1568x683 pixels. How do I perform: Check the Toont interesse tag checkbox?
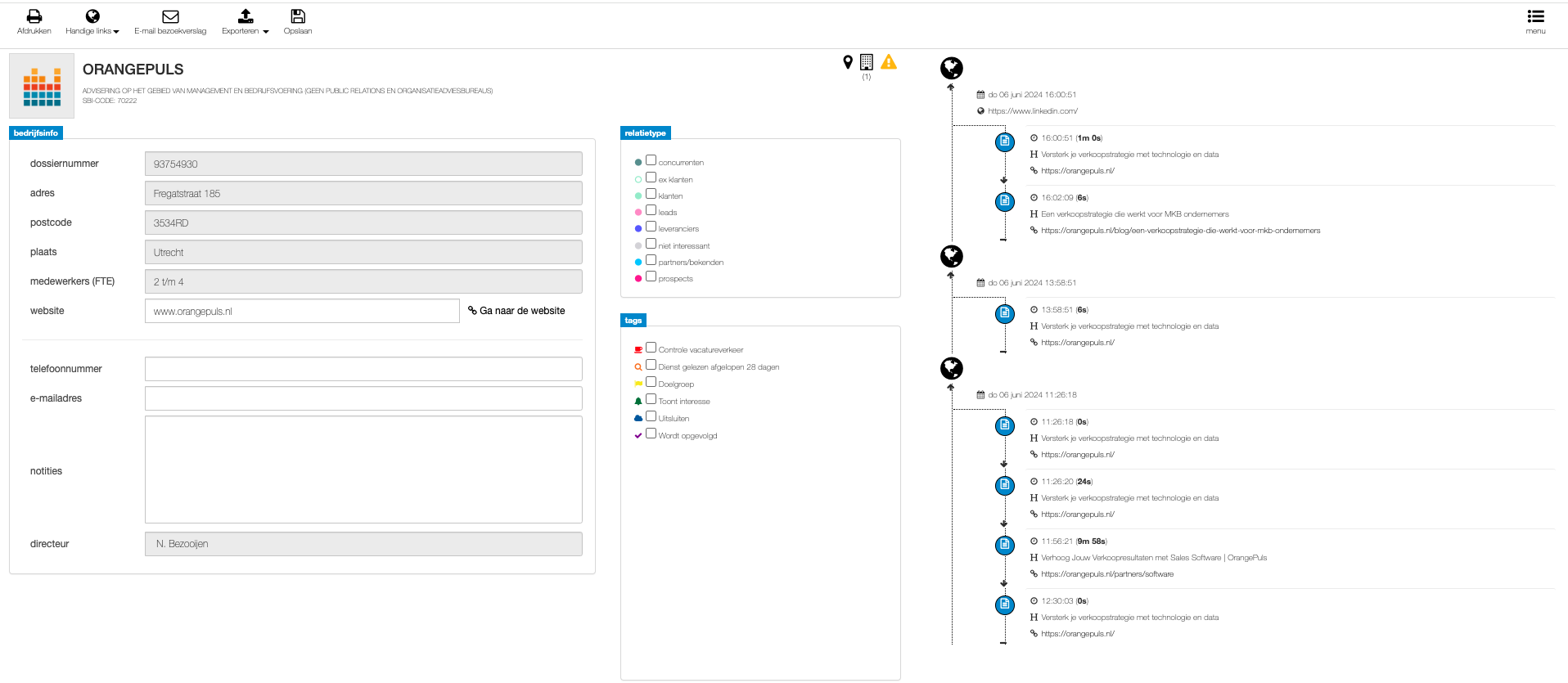(651, 399)
